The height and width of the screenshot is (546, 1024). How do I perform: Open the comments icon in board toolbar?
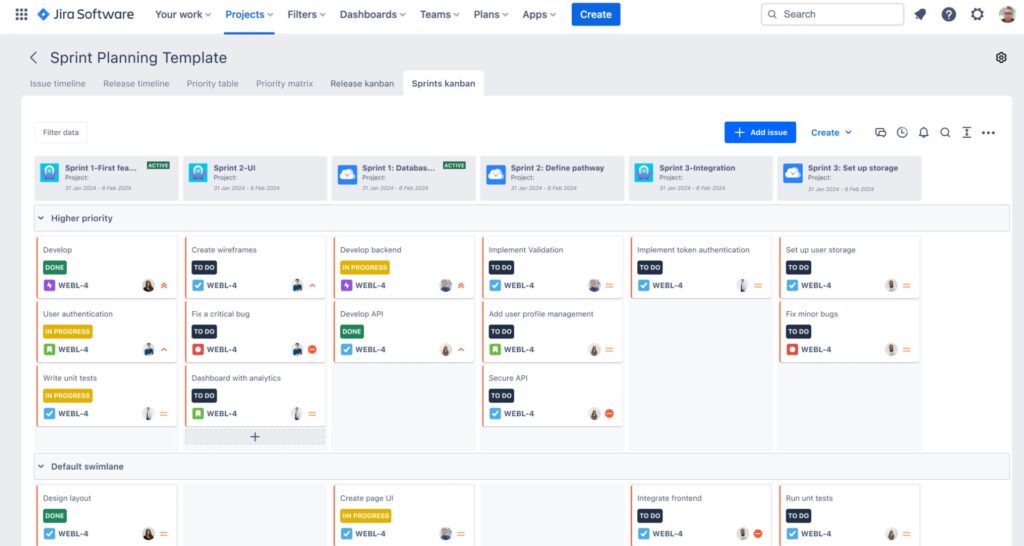880,133
